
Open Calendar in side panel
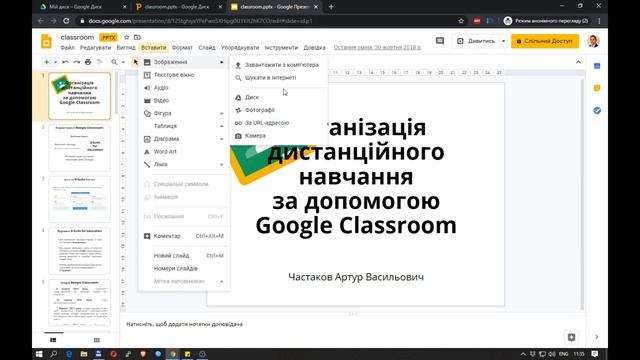pos(597,66)
